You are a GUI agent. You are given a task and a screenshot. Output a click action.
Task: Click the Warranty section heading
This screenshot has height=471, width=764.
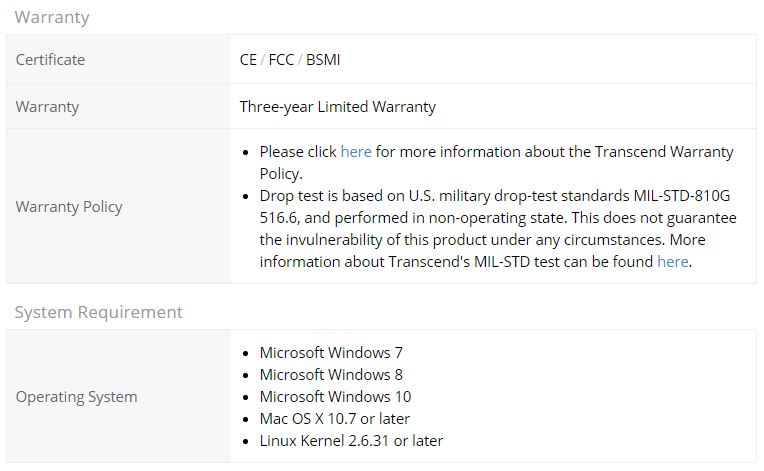click(52, 17)
